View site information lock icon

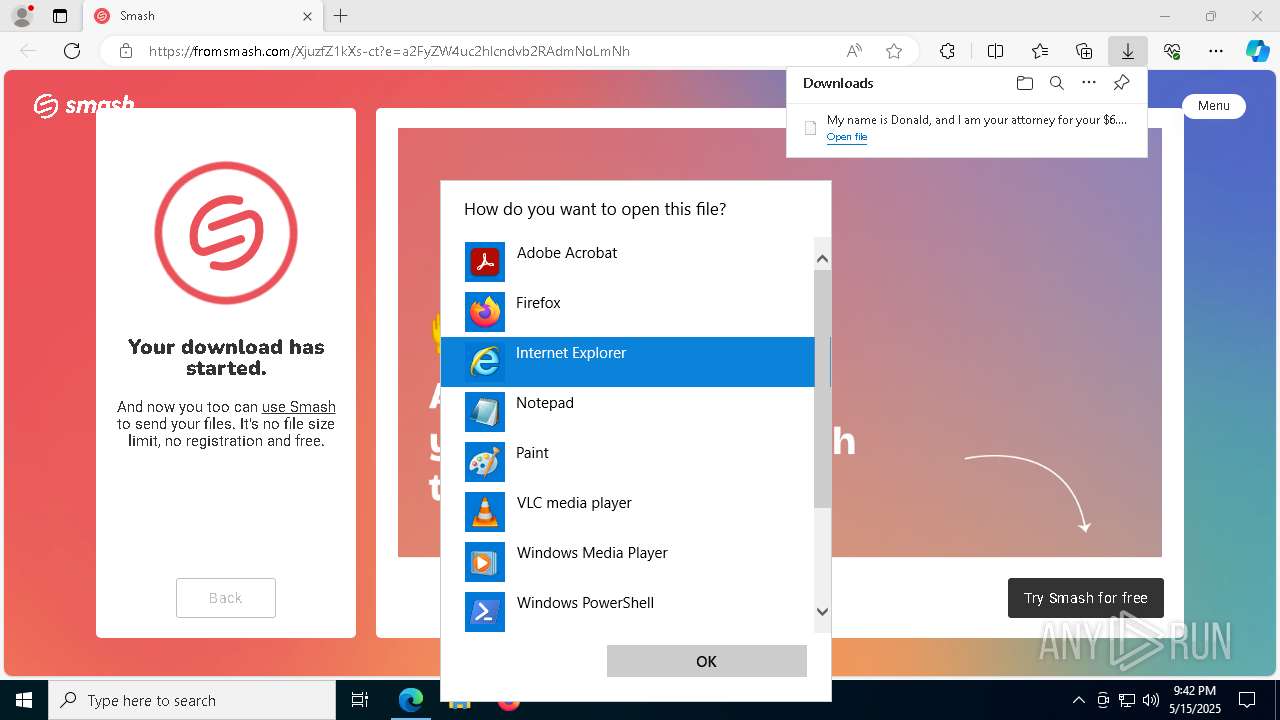pos(125,51)
